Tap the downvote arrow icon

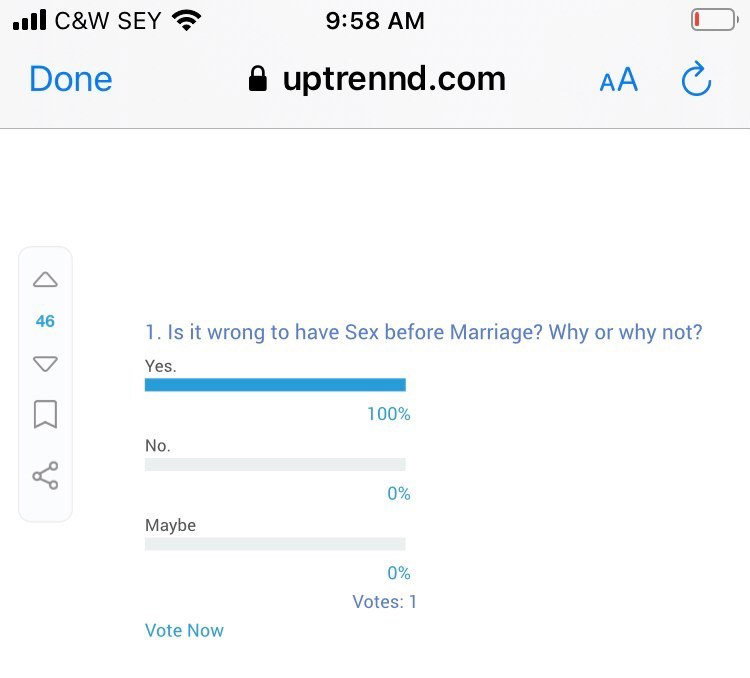[x=45, y=364]
